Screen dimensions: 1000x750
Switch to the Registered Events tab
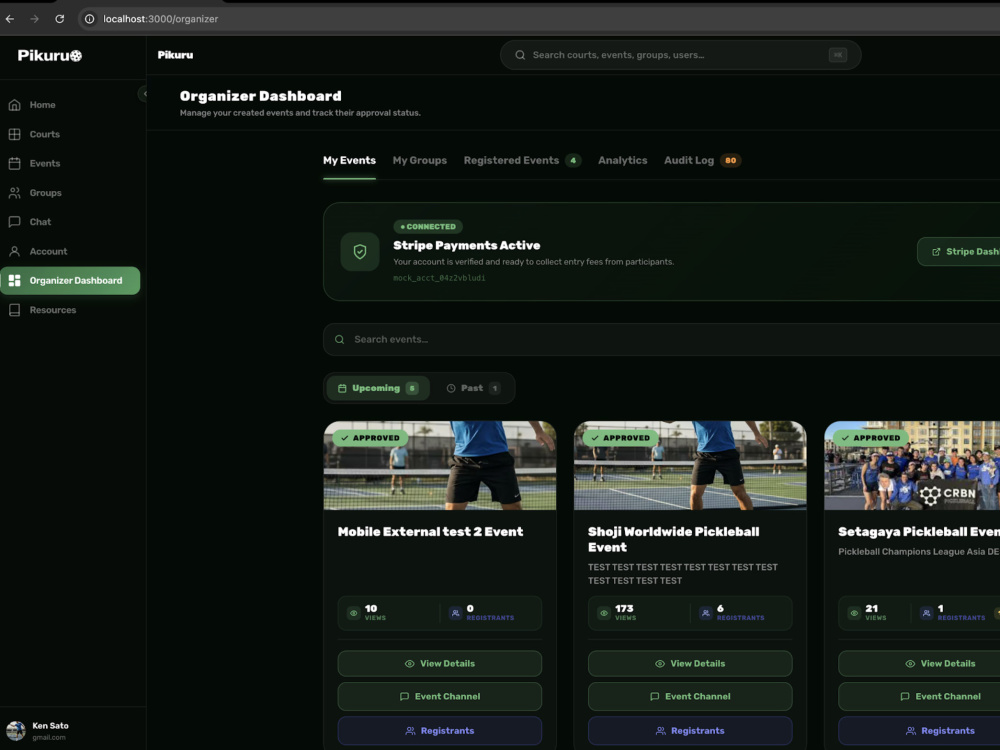point(522,161)
